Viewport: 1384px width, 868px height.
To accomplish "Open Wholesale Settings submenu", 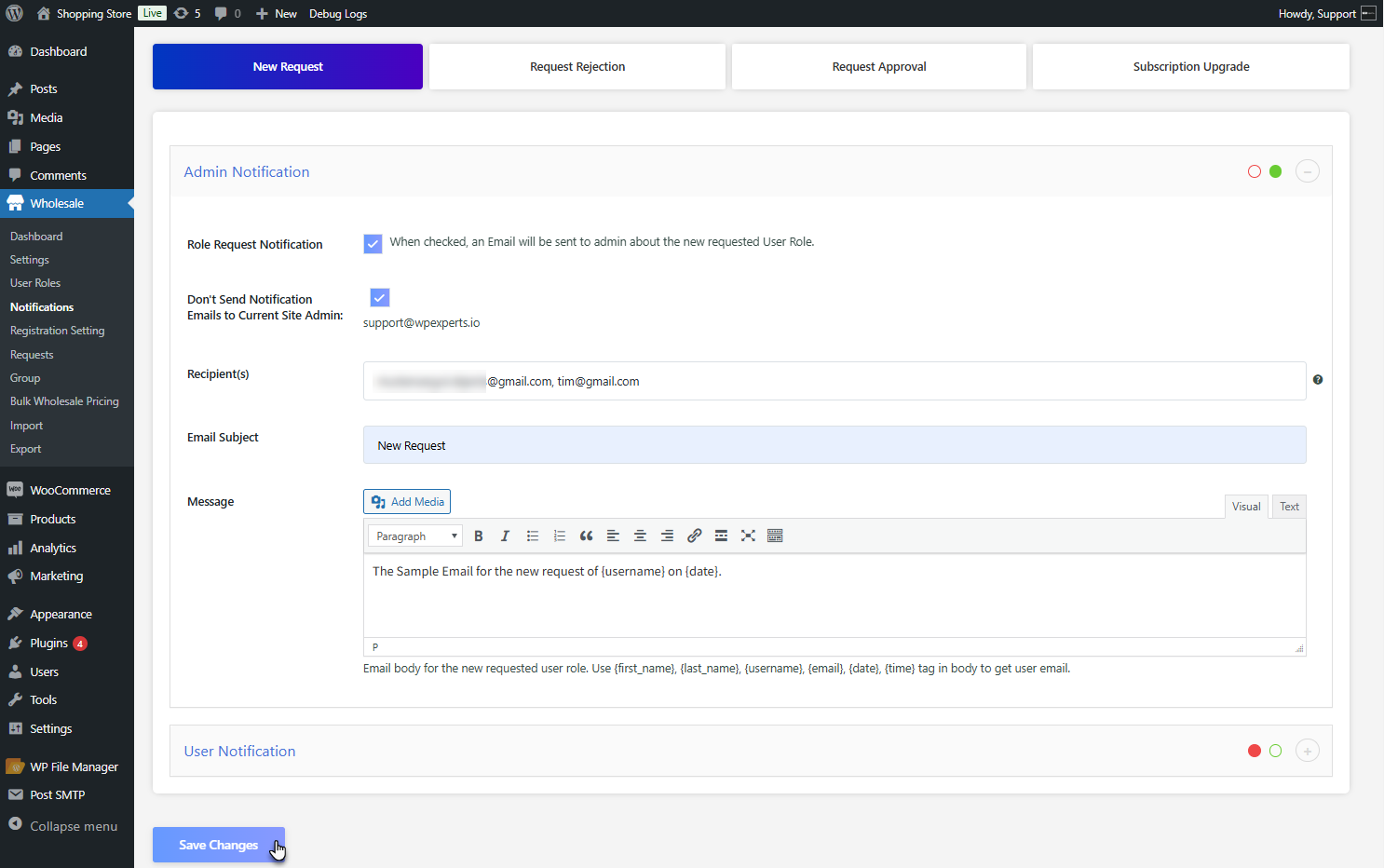I will click(30, 260).
